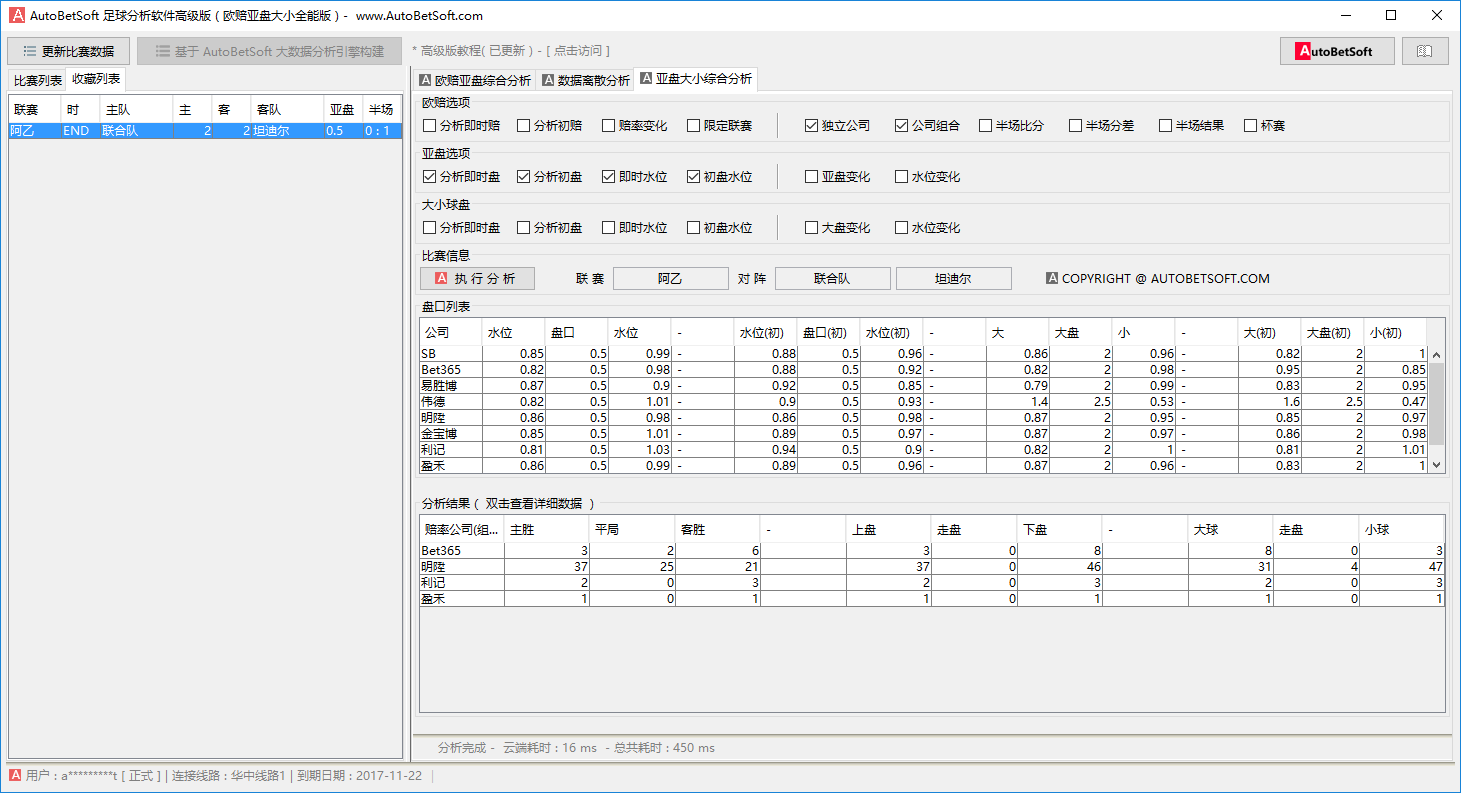Click the 阿乙 league button
Image resolution: width=1461 pixels, height=793 pixels.
tap(671, 279)
